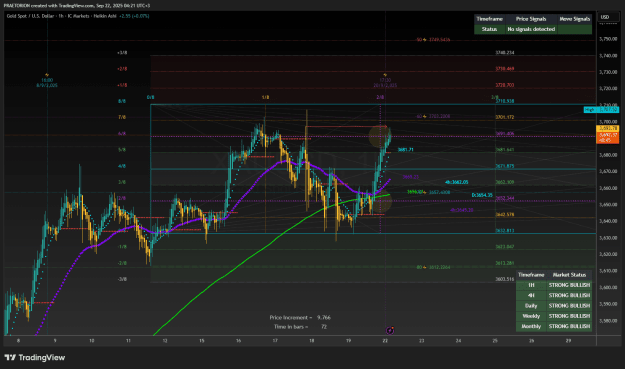
Task: Click the yellow 3,693.78 price tag
Action: click(607, 129)
